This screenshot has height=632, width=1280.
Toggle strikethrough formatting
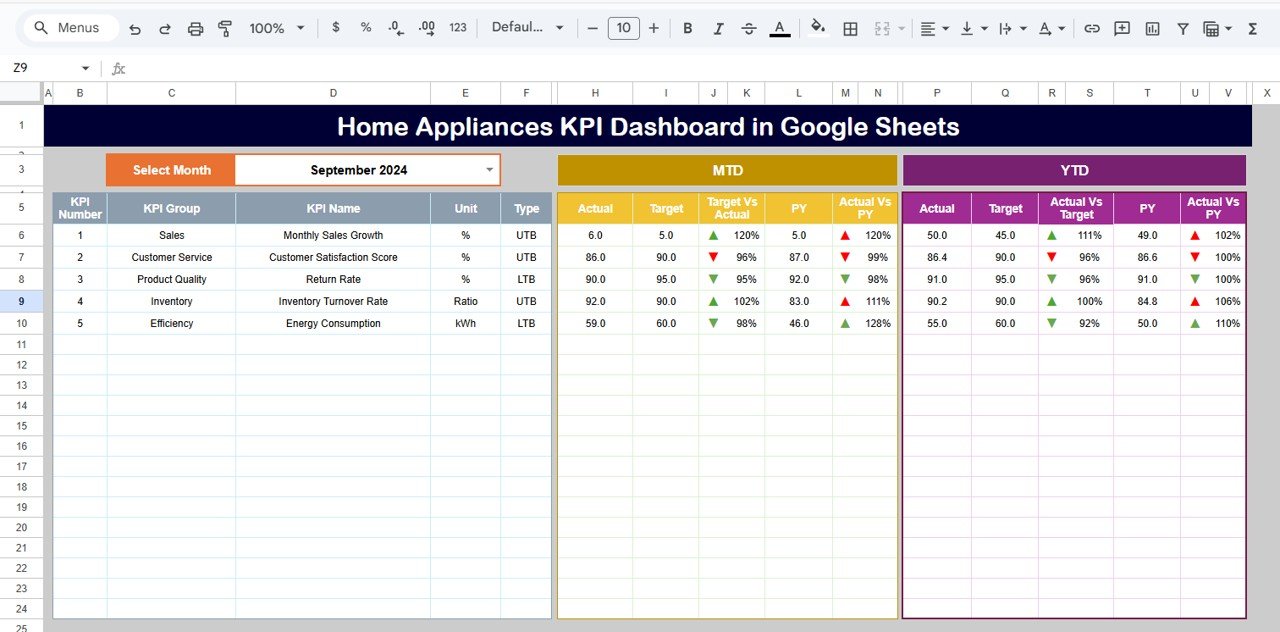(748, 27)
